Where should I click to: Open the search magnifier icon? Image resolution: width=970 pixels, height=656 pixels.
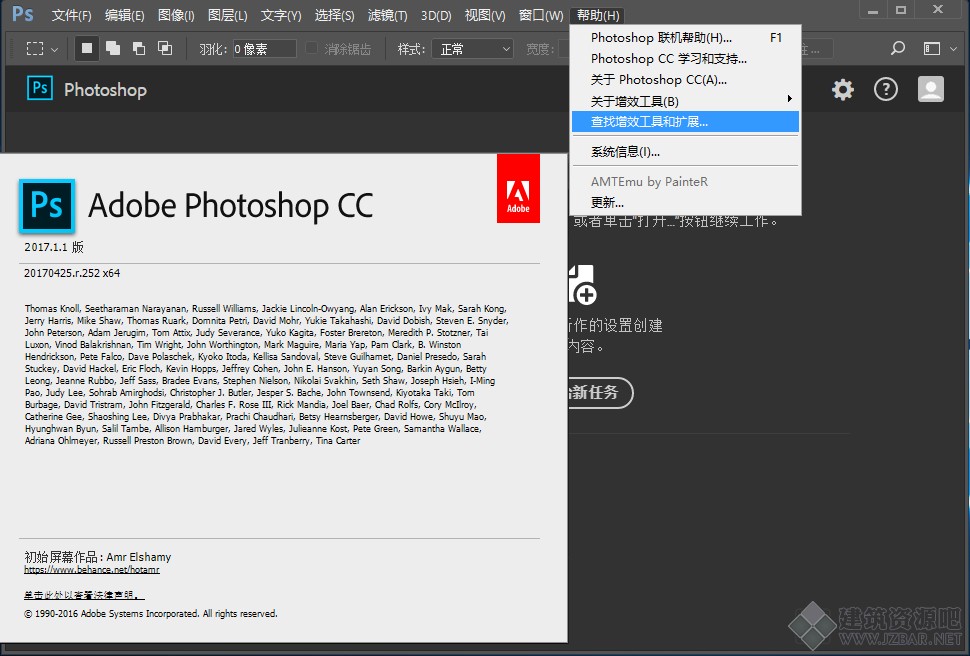898,48
